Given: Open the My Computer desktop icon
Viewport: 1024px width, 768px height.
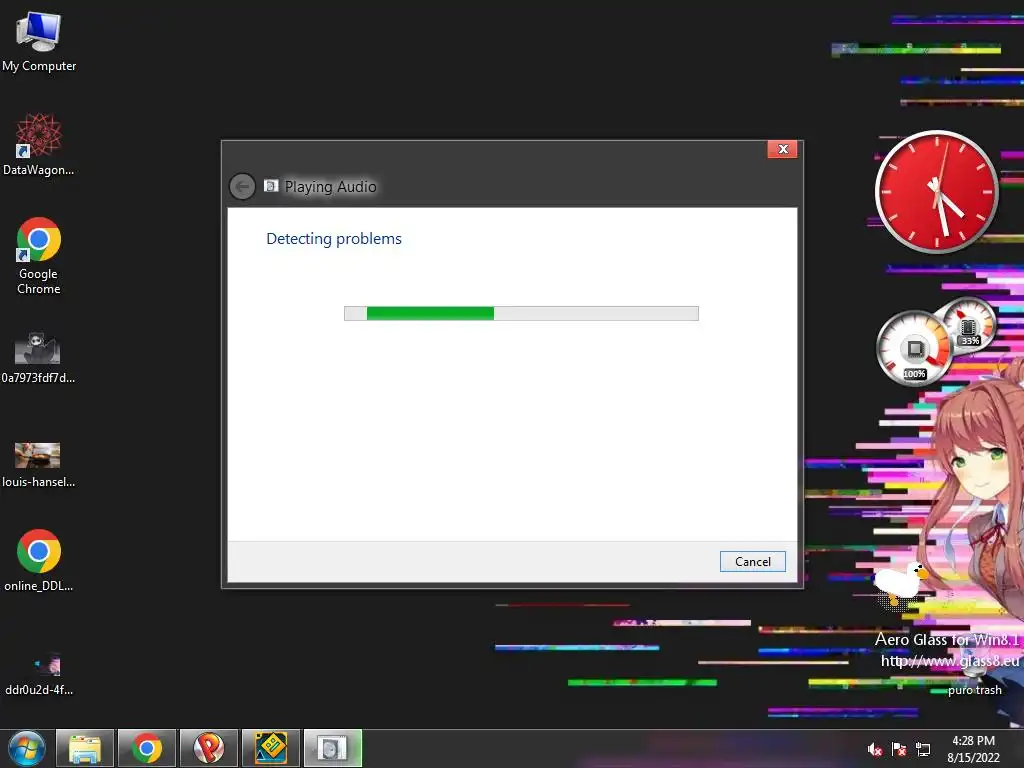Looking at the screenshot, I should coord(39,40).
